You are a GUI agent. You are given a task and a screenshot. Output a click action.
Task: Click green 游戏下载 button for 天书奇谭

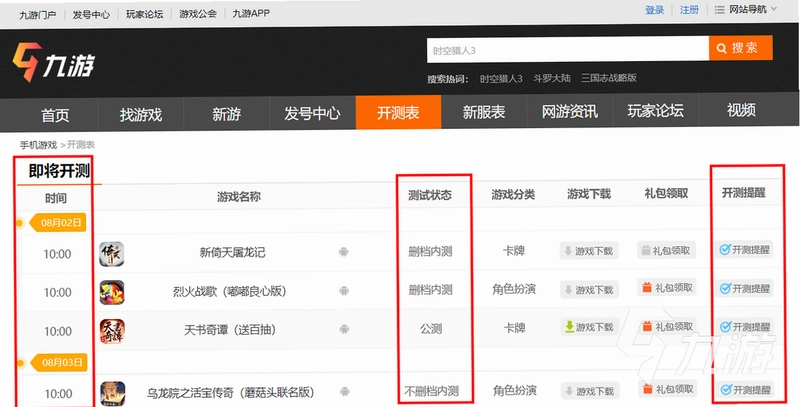click(590, 327)
